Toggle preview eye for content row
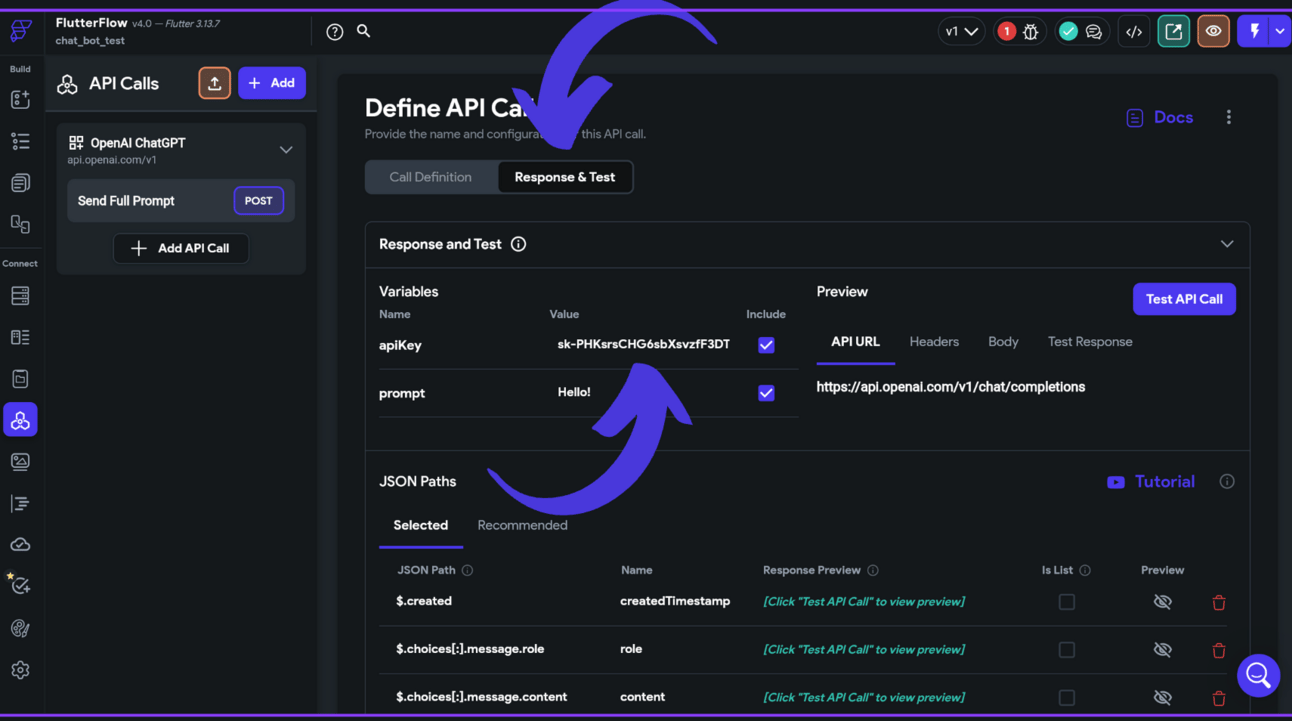This screenshot has width=1292, height=721. coord(1162,698)
